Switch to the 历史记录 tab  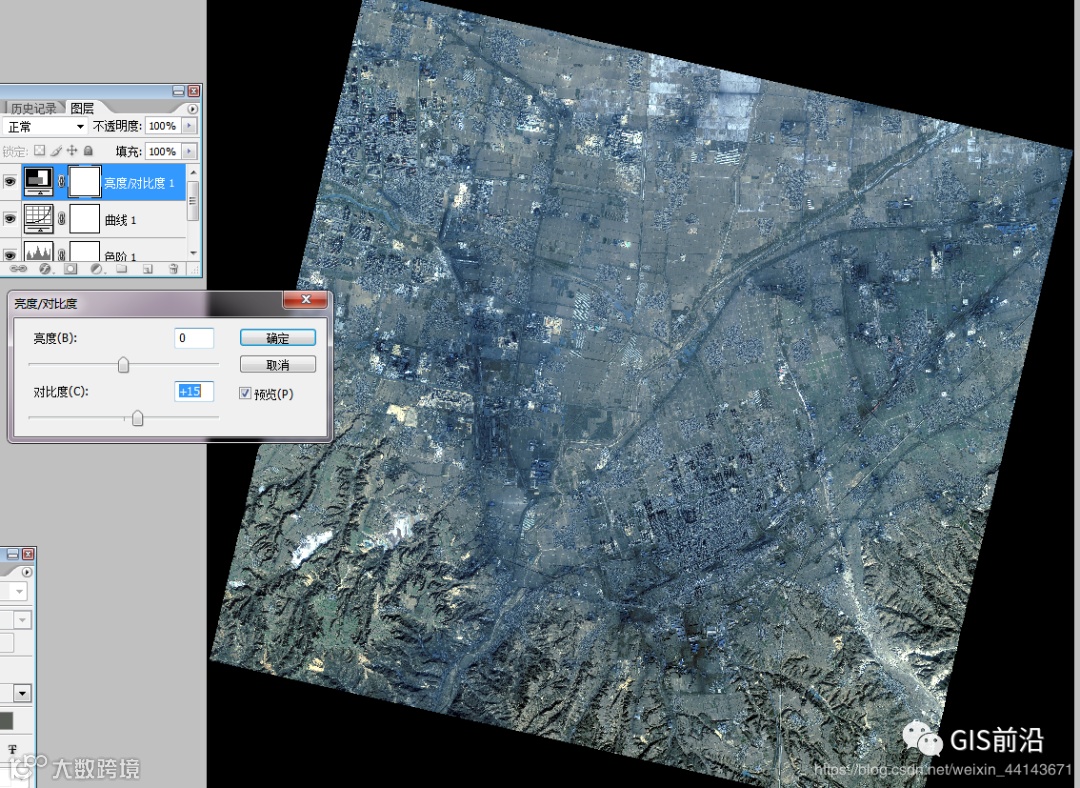(x=33, y=108)
